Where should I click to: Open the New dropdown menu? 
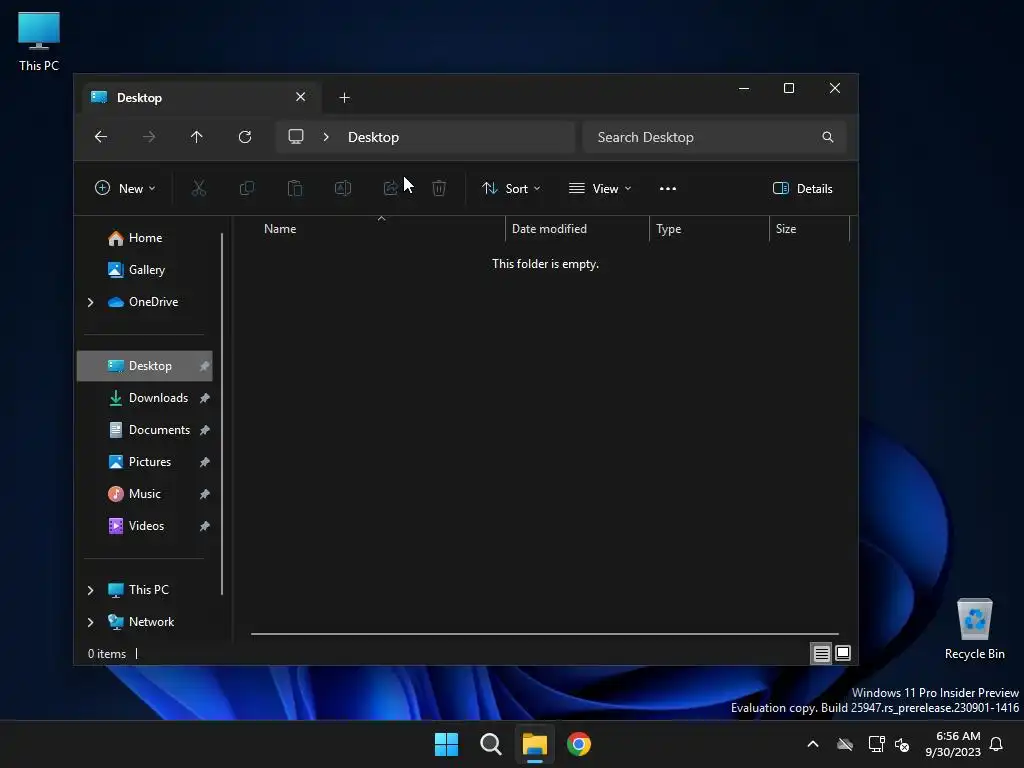click(125, 189)
